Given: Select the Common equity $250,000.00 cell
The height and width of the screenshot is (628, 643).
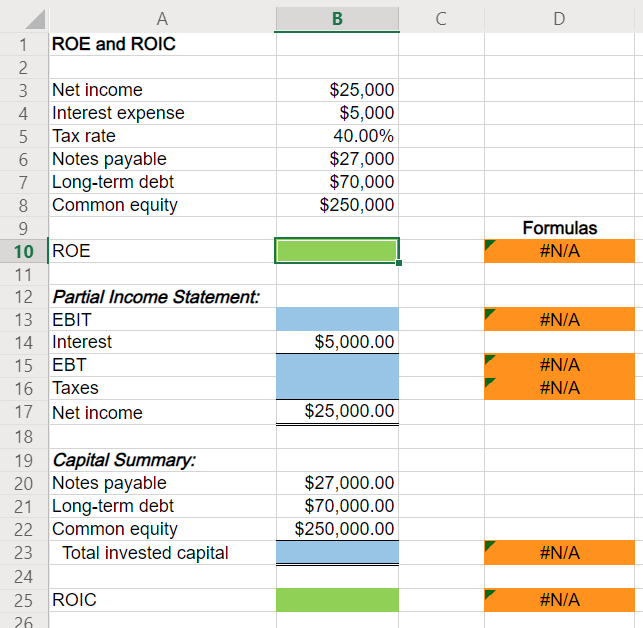Looking at the screenshot, I should (x=337, y=529).
